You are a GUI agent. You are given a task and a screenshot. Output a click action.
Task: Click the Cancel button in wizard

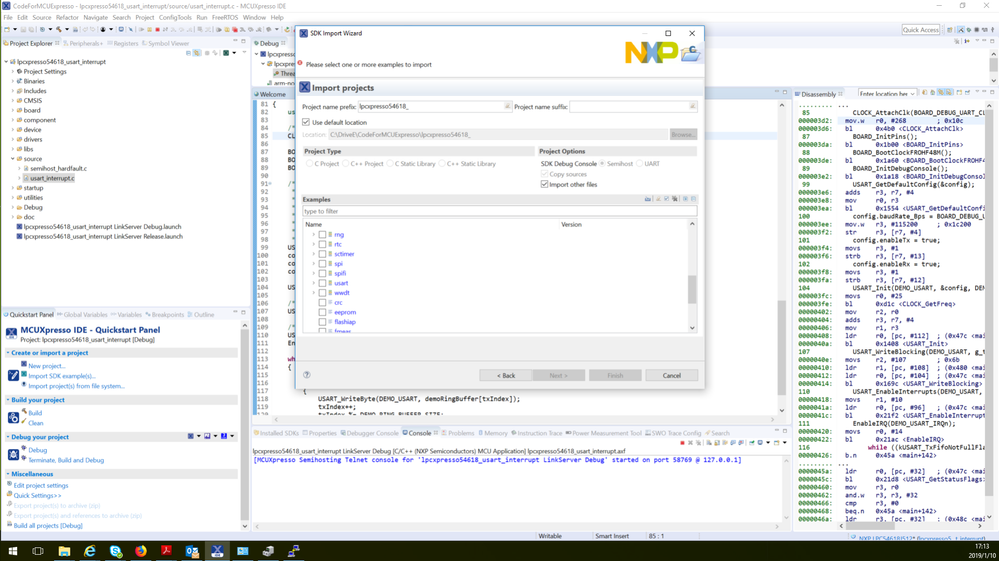(672, 376)
